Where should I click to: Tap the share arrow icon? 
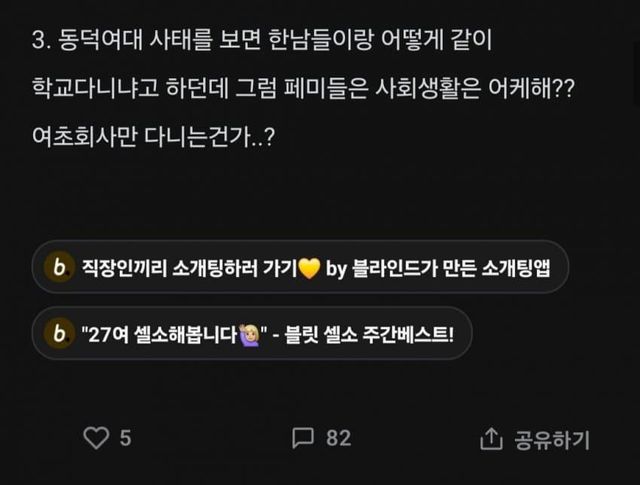pyautogui.click(x=491, y=438)
